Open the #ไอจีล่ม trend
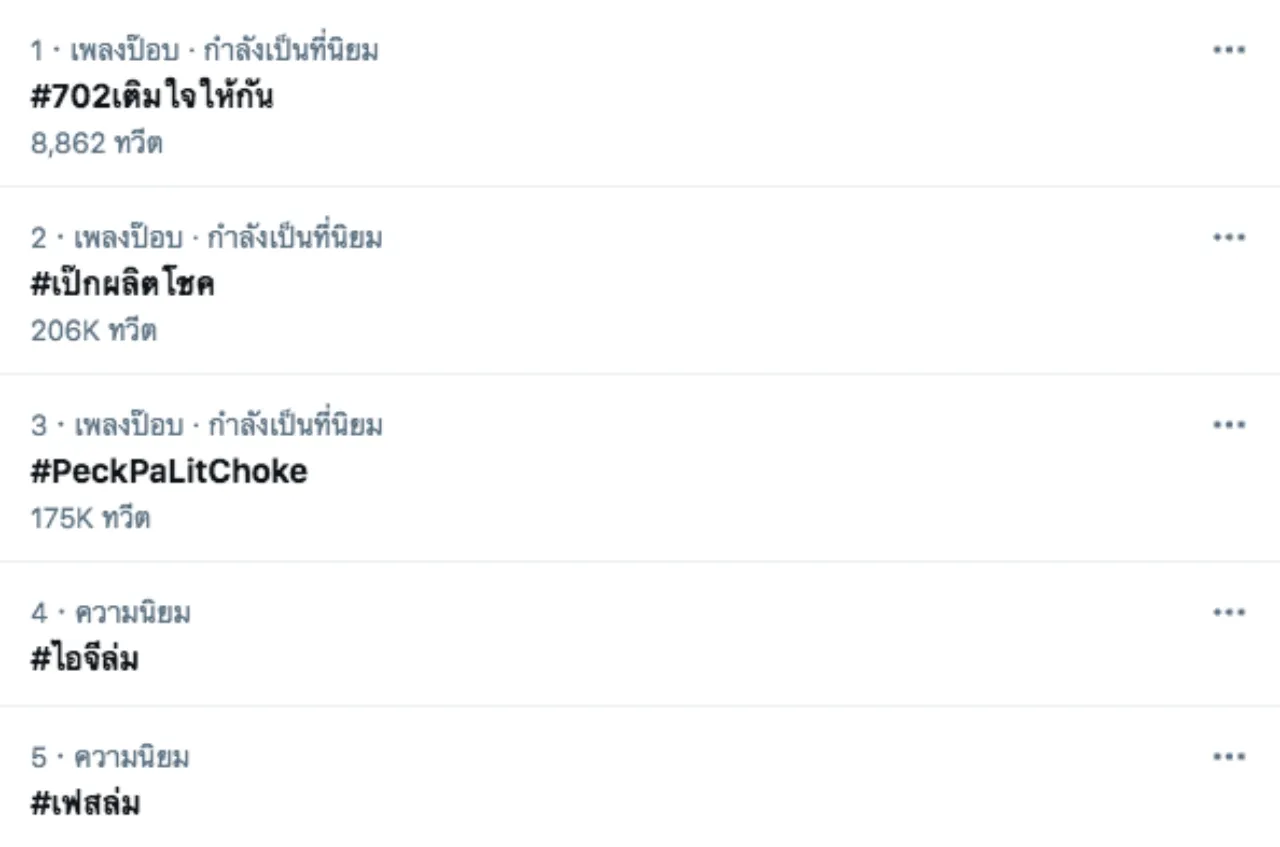The height and width of the screenshot is (847, 1280). pyautogui.click(x=85, y=660)
